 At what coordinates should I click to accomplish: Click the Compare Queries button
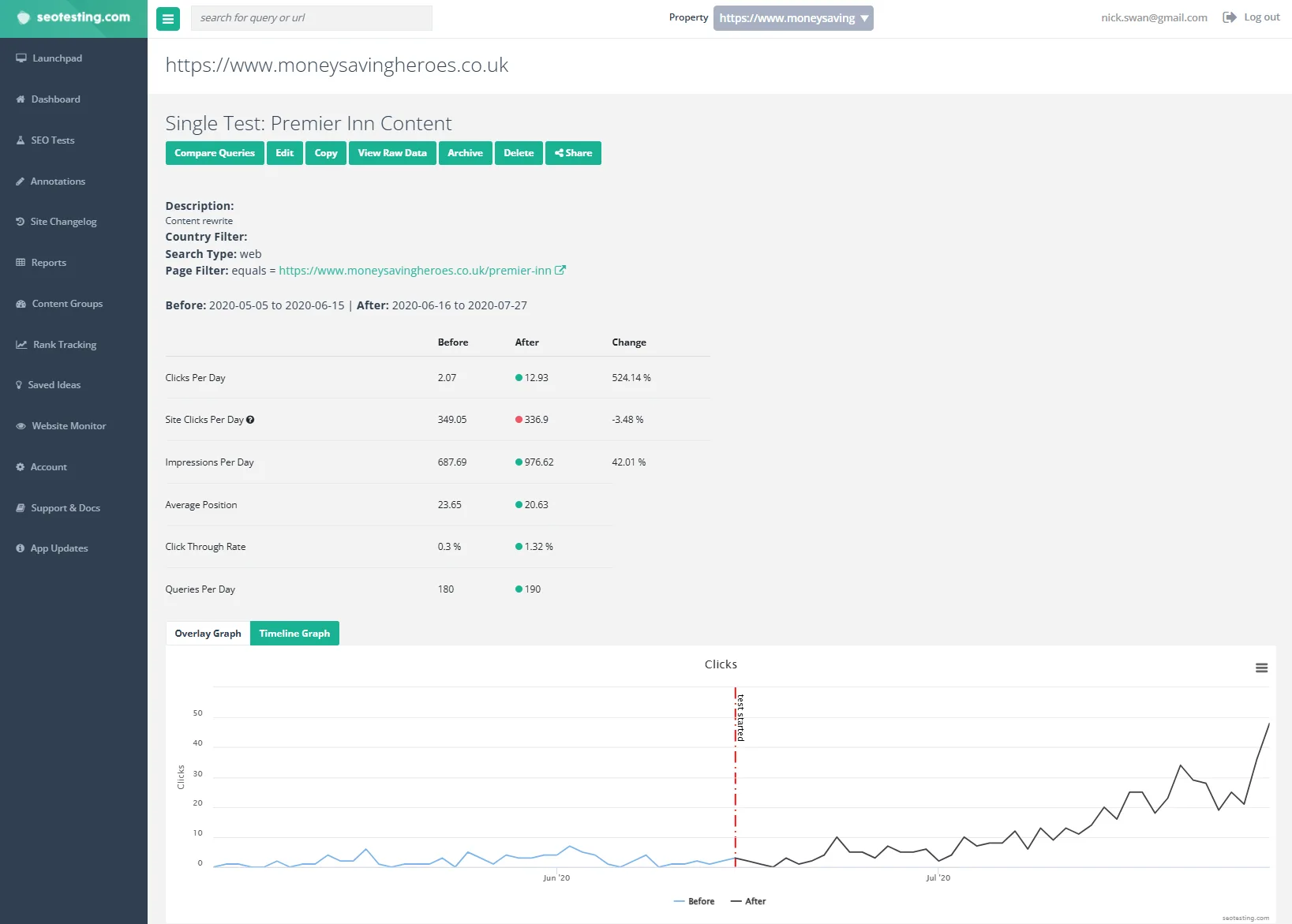(215, 153)
